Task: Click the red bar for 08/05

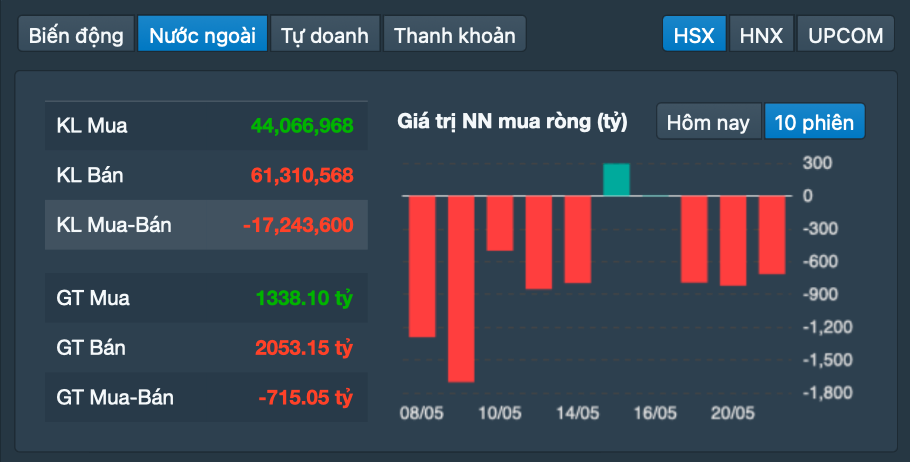Action: [x=422, y=266]
